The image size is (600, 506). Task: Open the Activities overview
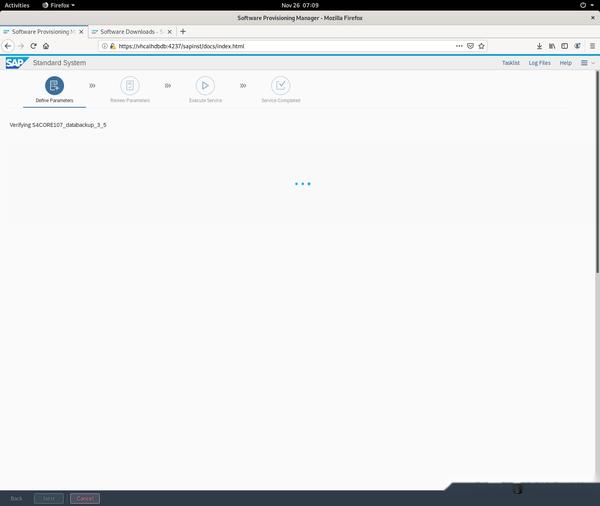tap(17, 5)
